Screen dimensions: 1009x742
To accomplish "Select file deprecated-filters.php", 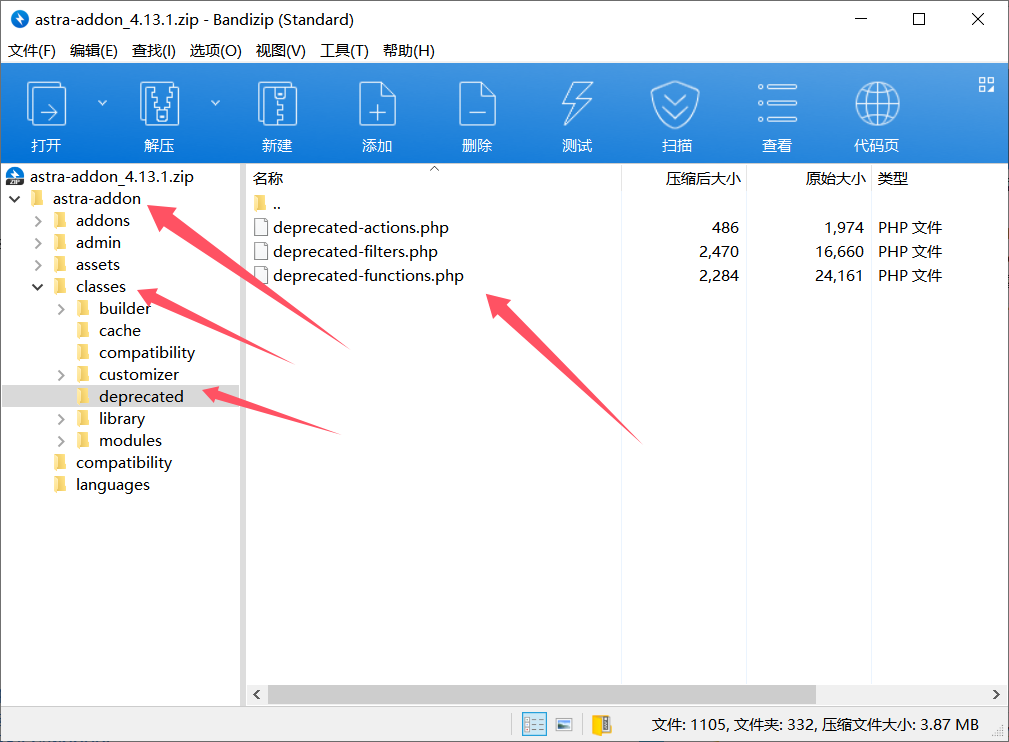I will pyautogui.click(x=355, y=251).
